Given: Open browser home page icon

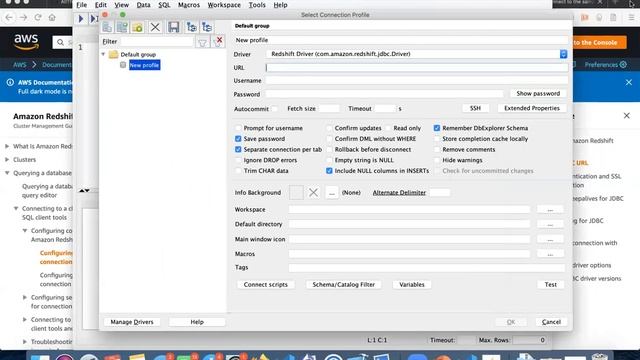Looking at the screenshot, I should pos(52,18).
